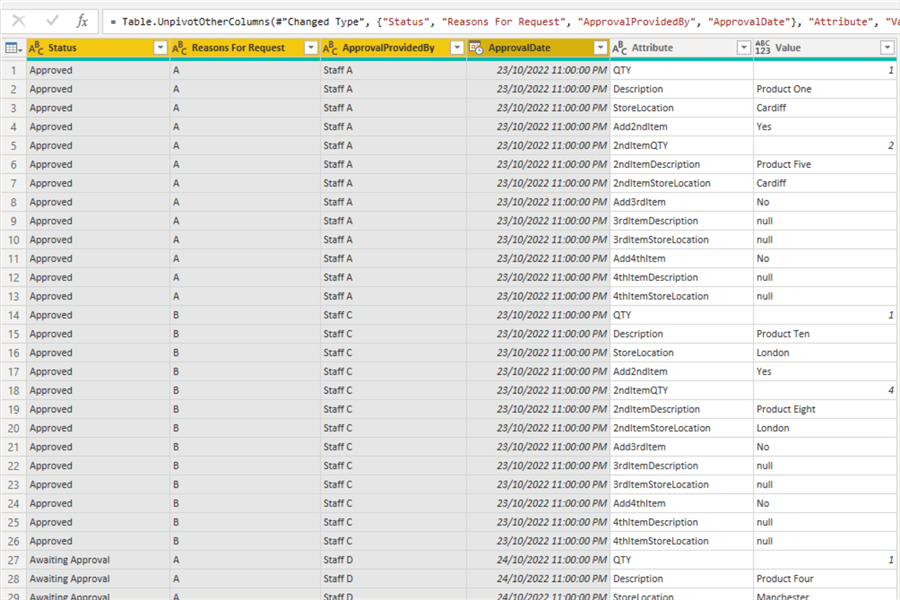Open the Attribute column filter dropdown
Viewport: 900px width, 600px height.
[x=743, y=48]
